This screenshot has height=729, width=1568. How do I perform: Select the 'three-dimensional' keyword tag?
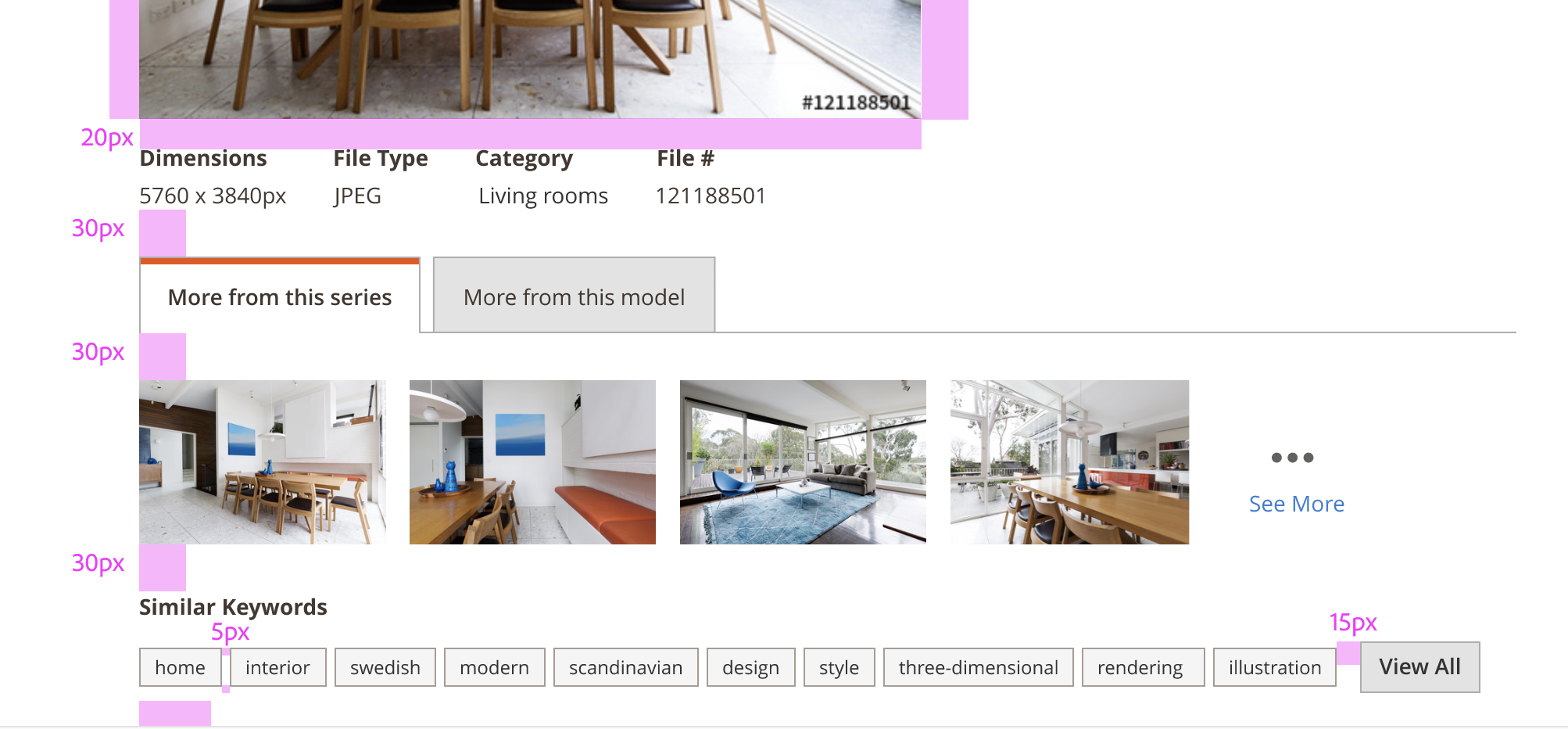click(979, 667)
